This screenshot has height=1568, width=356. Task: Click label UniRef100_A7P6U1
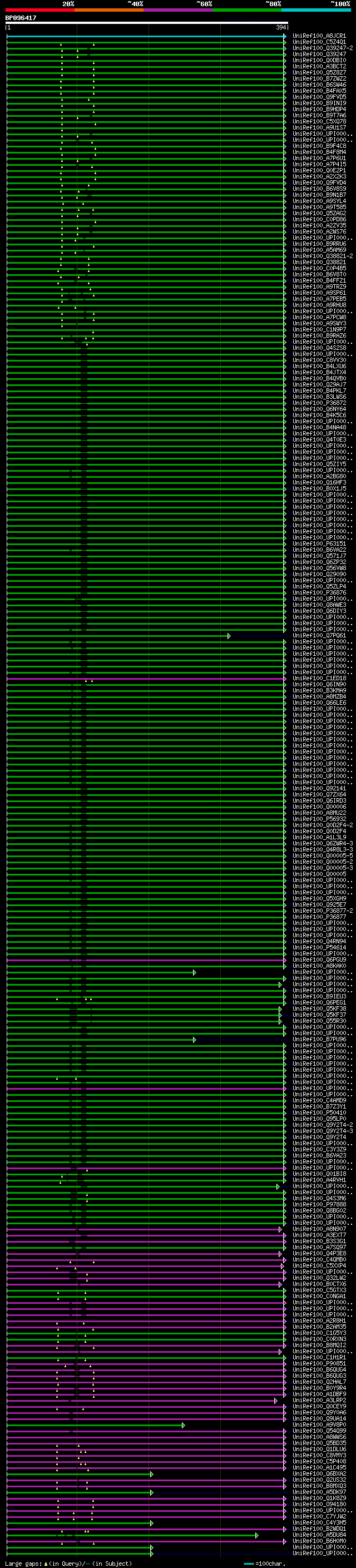point(319,159)
